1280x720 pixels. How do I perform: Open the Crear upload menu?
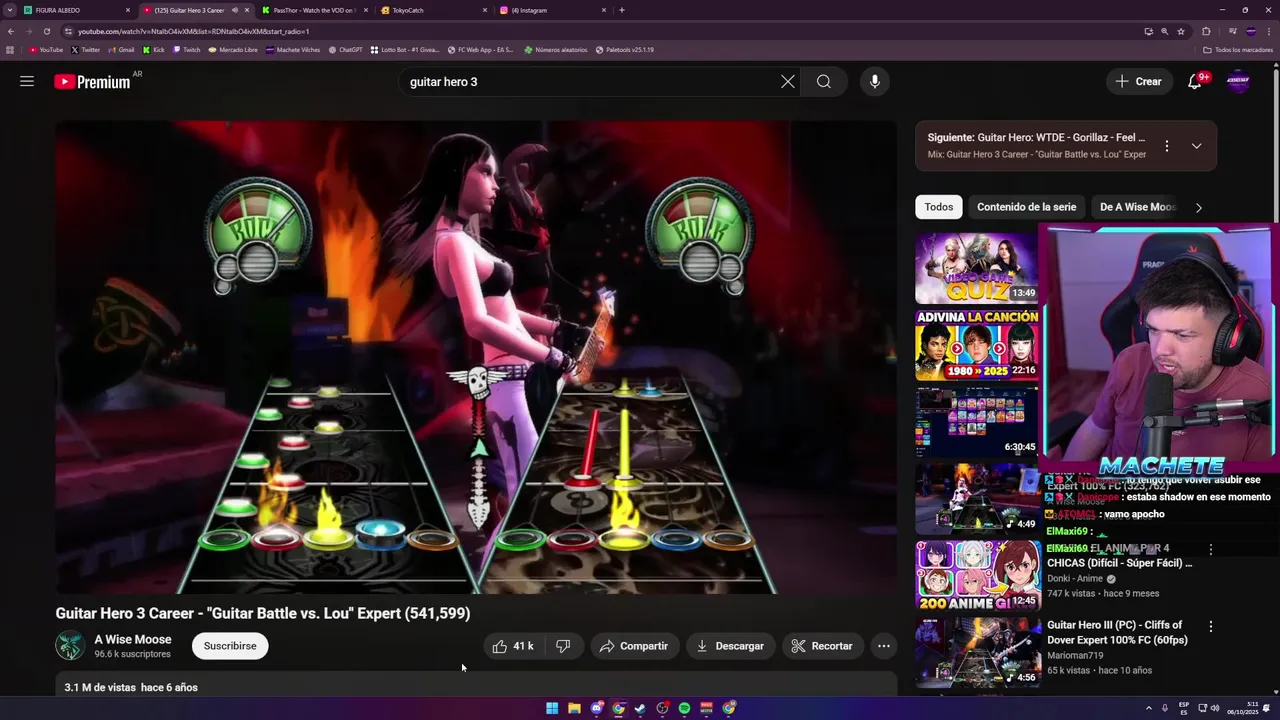[x=1139, y=82]
